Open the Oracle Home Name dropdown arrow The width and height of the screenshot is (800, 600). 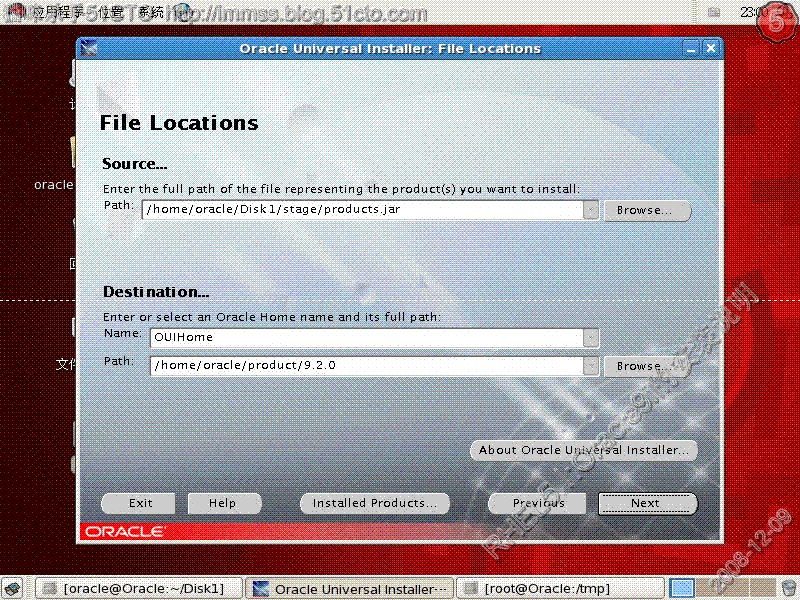click(591, 338)
